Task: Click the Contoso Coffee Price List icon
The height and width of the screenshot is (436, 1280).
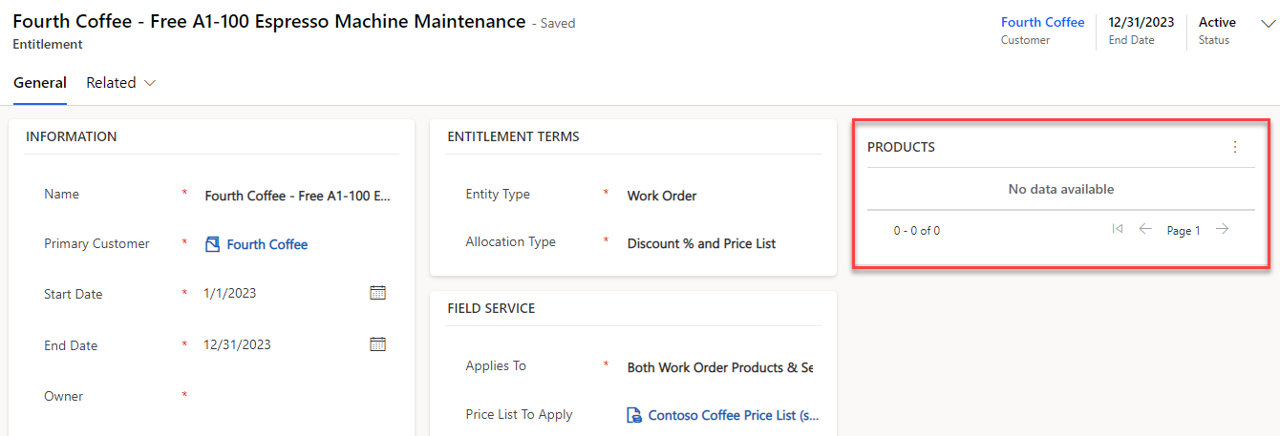Action: coord(634,415)
